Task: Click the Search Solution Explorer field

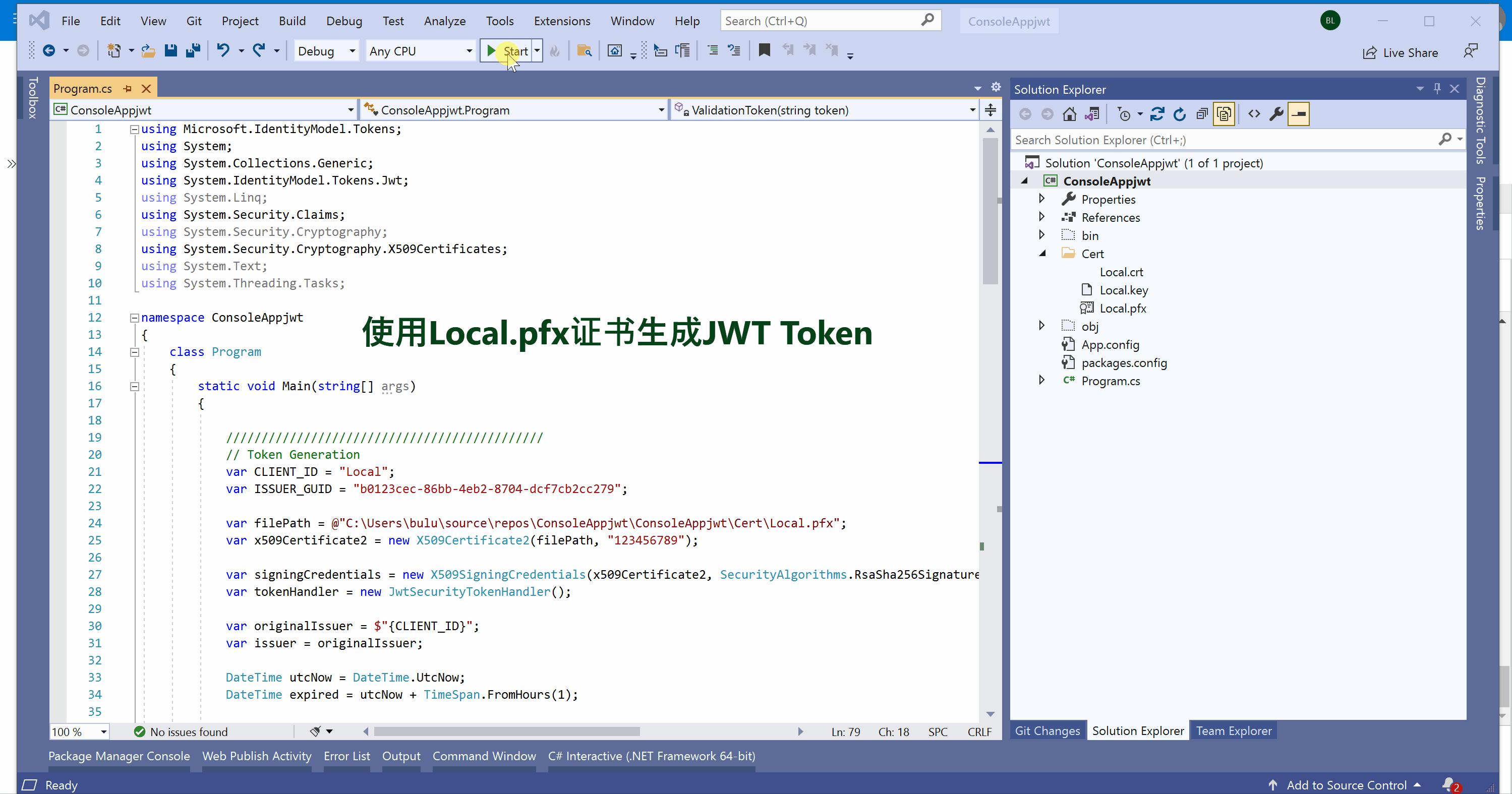Action: (1238, 140)
